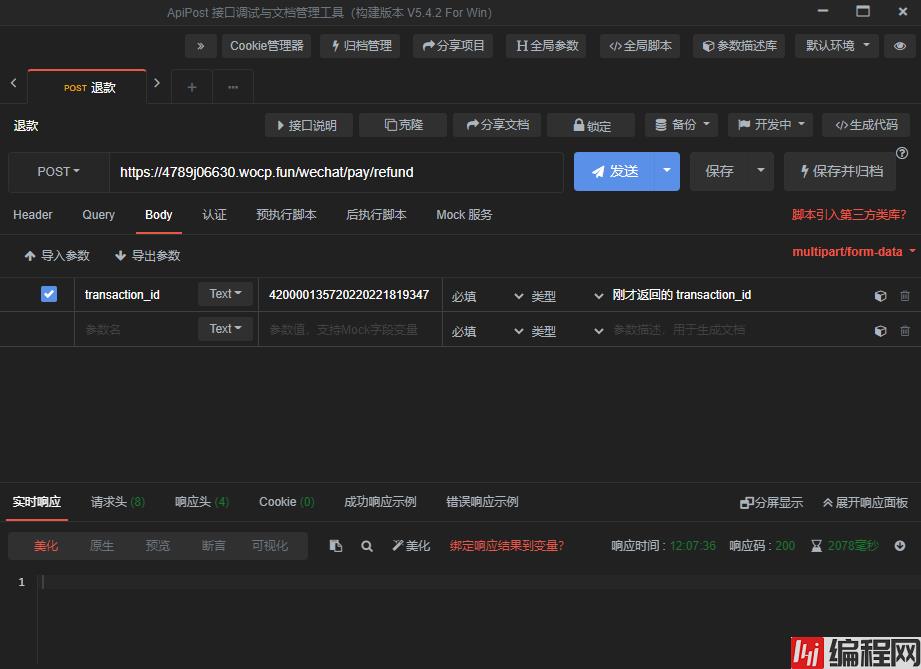Screen dimensions: 921x669
Task: Delete the transaction_id parameter row
Action: click(x=905, y=296)
